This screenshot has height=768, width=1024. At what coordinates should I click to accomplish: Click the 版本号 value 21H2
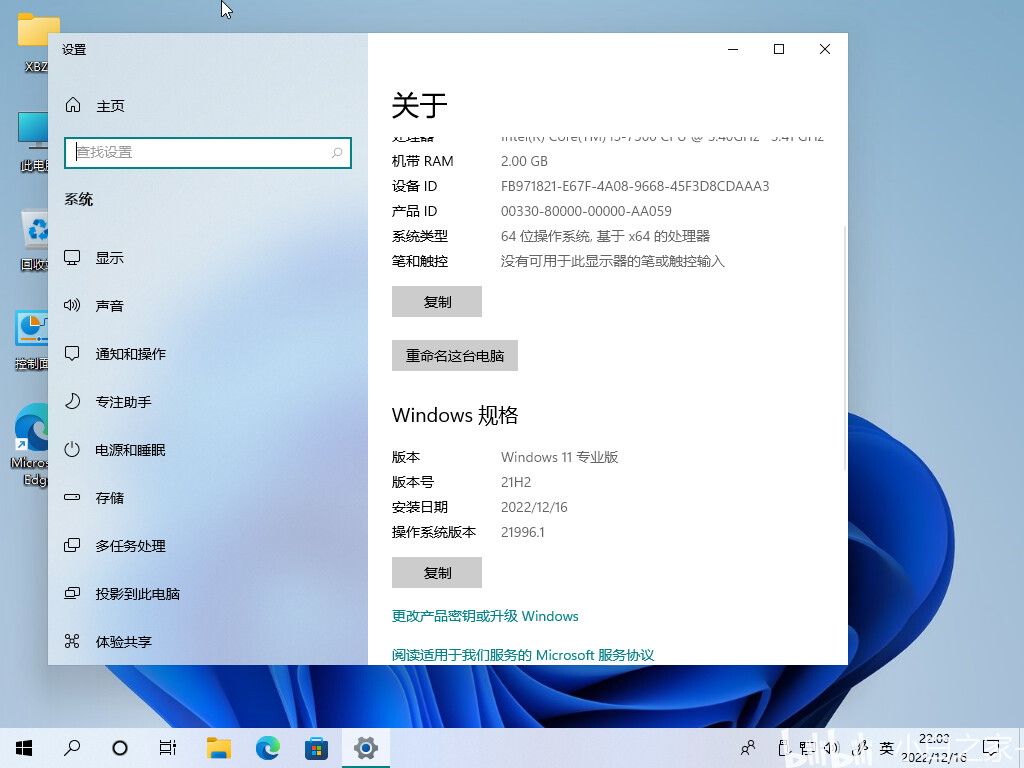pyautogui.click(x=516, y=482)
